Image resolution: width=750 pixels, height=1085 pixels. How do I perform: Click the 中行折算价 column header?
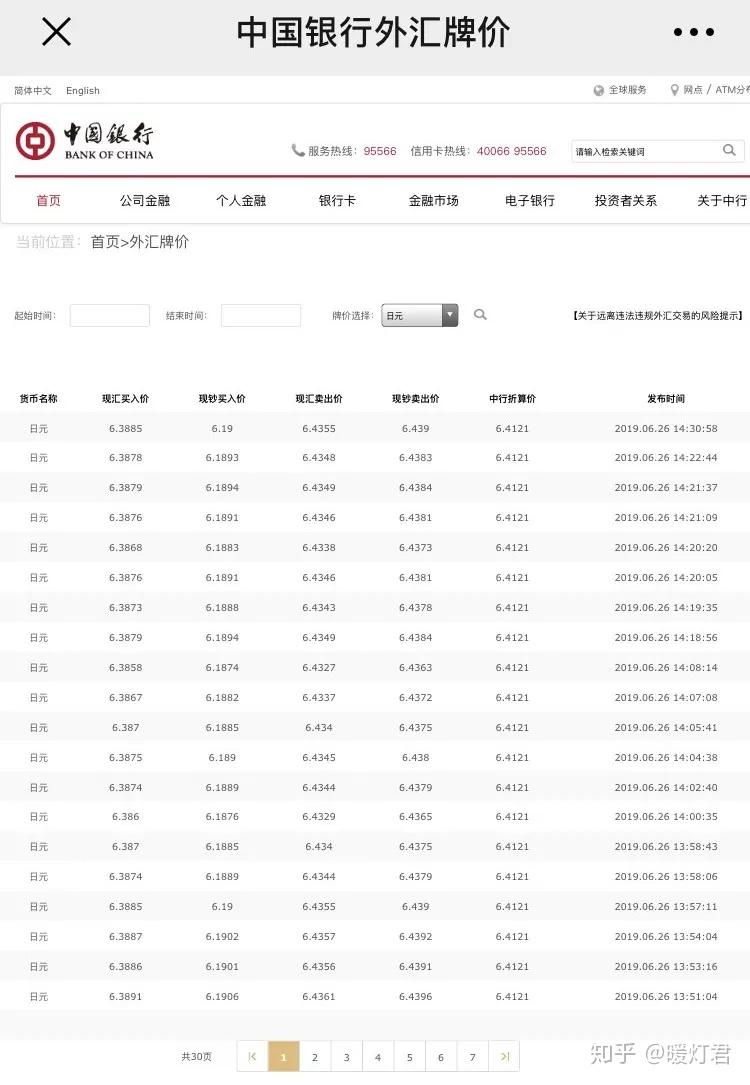[513, 399]
